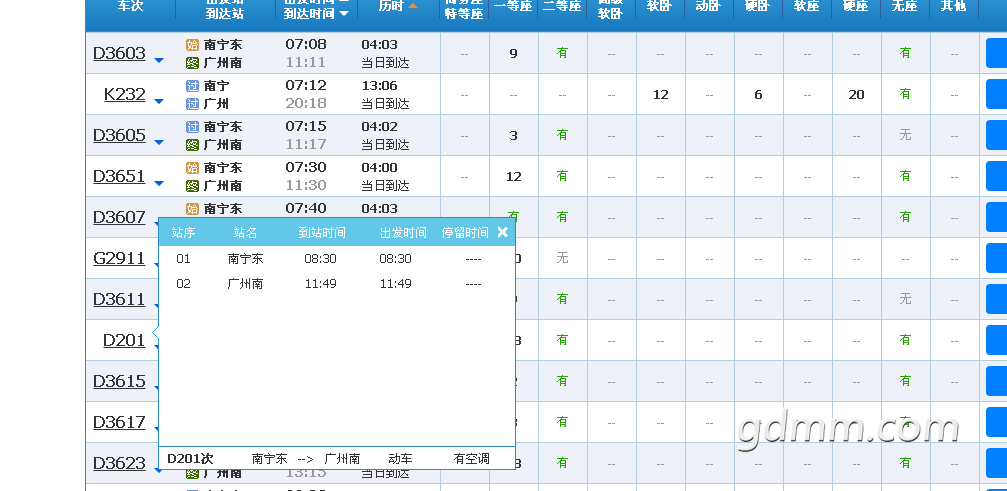This screenshot has height=491, width=1007.
Task: Click 到站时间 header in popup
Action: coord(322,232)
